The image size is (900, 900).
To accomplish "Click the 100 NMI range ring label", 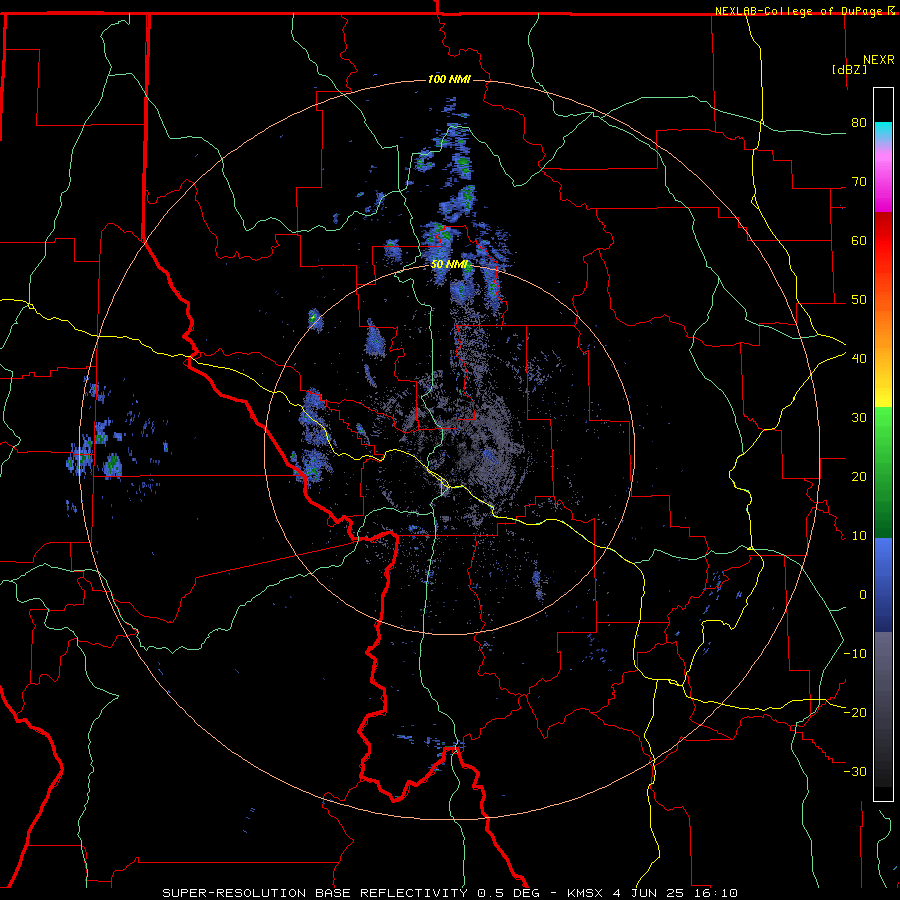I will (x=449, y=79).
